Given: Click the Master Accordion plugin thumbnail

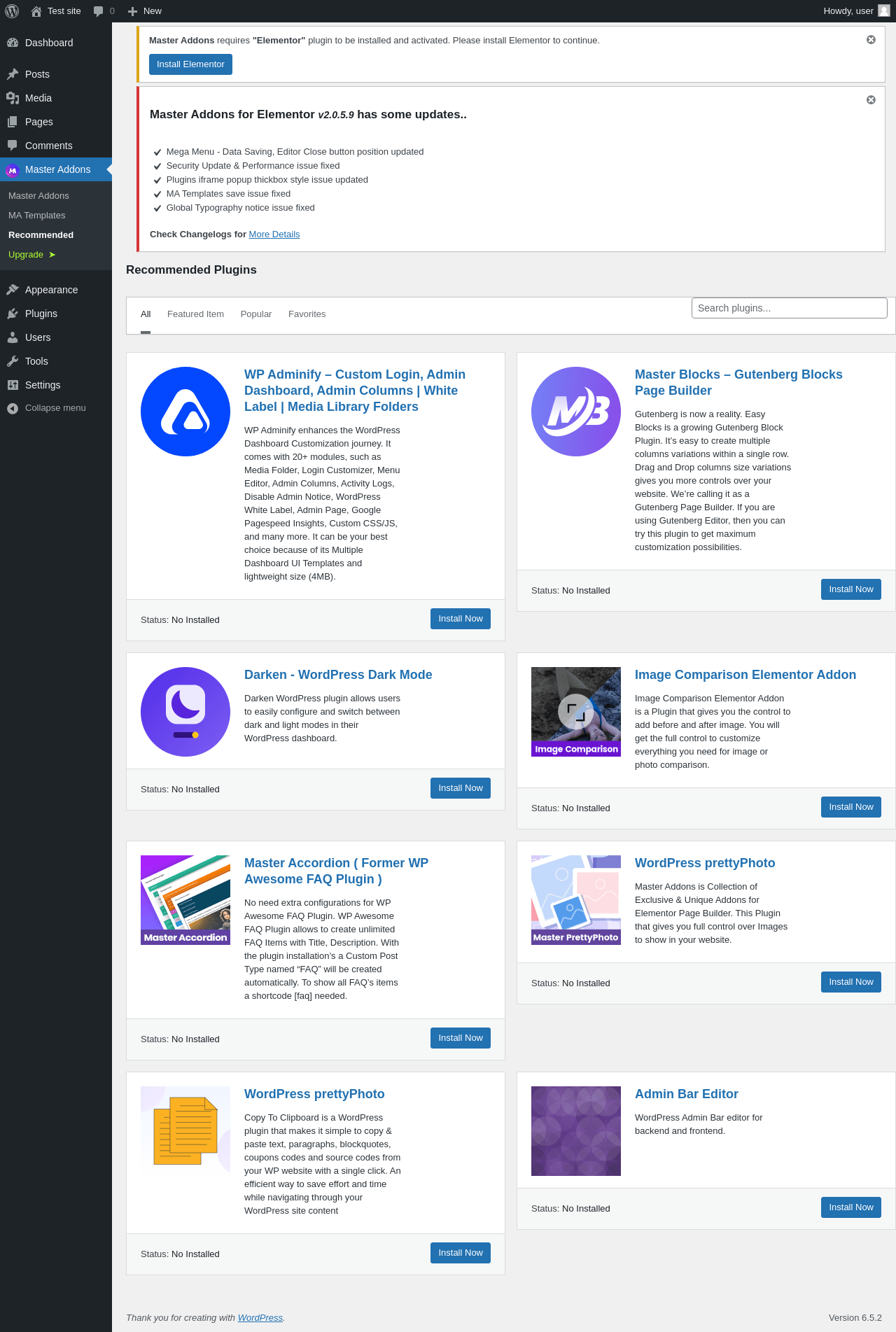Looking at the screenshot, I should click(x=185, y=900).
